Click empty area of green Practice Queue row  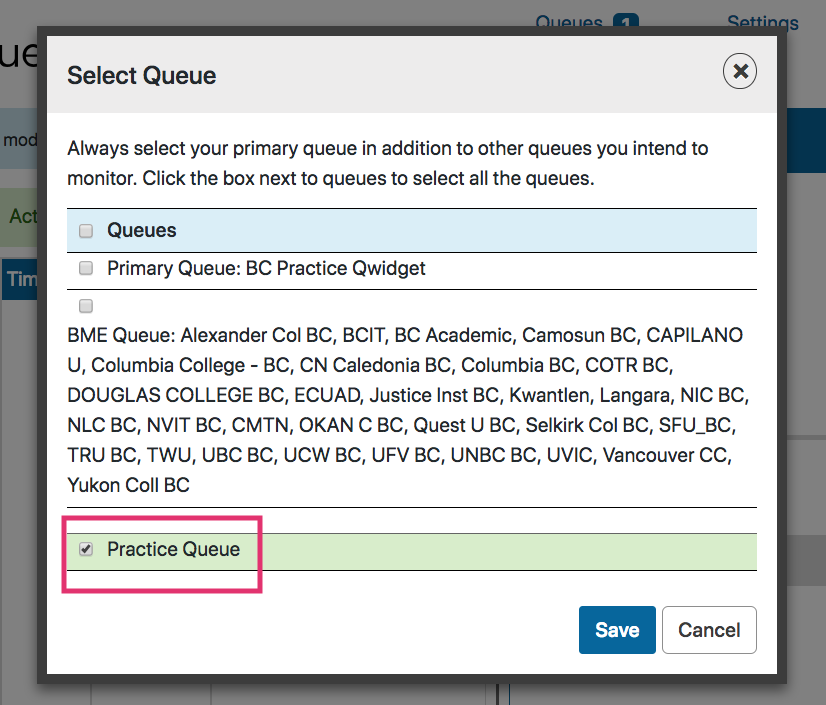click(x=500, y=550)
